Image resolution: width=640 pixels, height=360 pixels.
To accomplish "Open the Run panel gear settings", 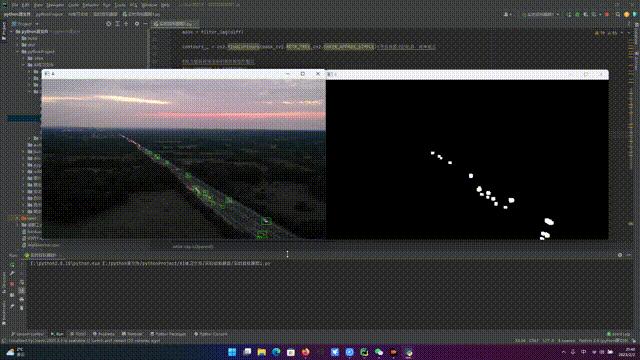I will click(x=620, y=255).
